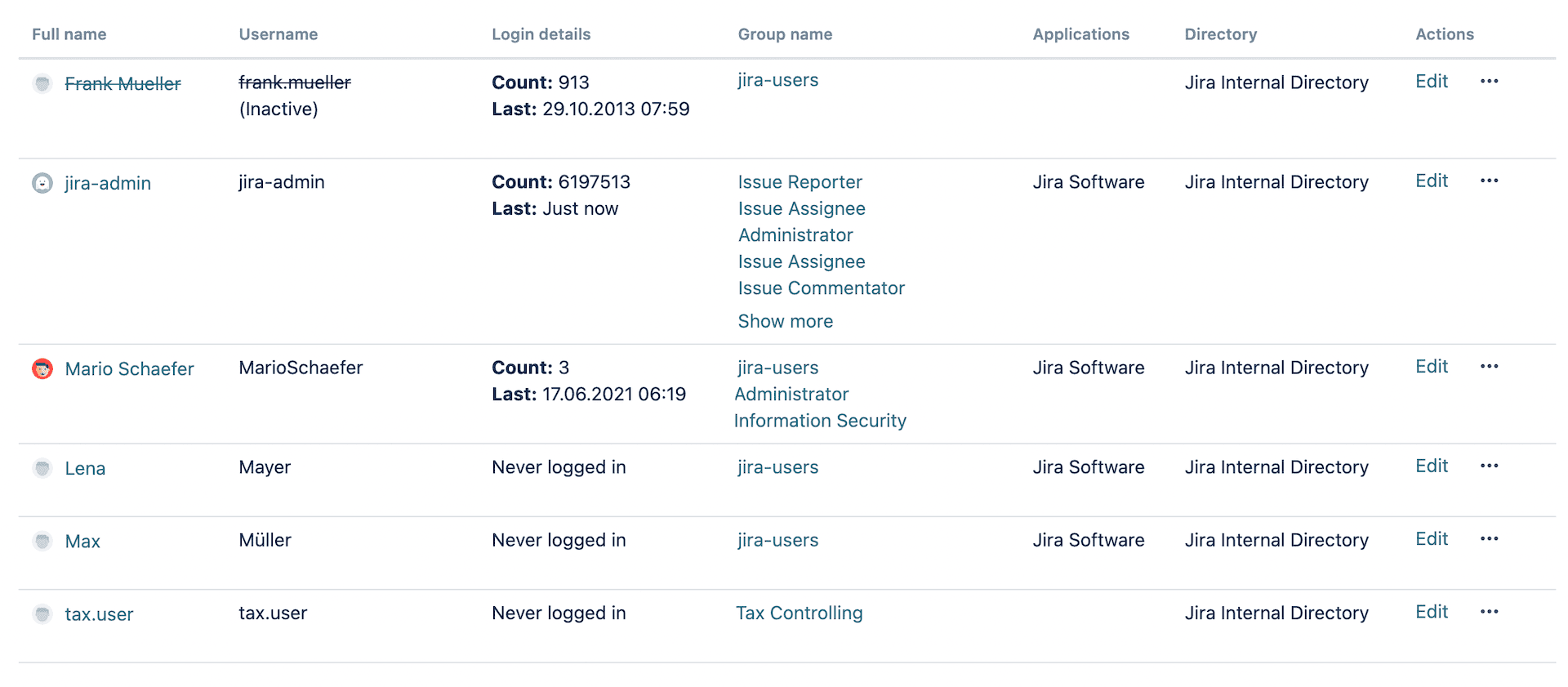Click the tax.user avatar icon
1568x687 pixels.
[42, 613]
